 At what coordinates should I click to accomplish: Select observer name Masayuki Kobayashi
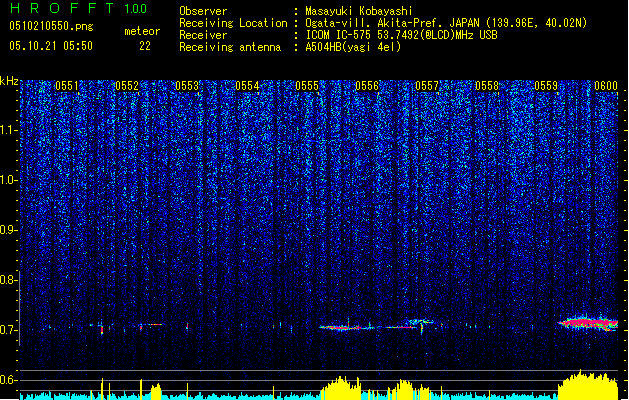(359, 11)
